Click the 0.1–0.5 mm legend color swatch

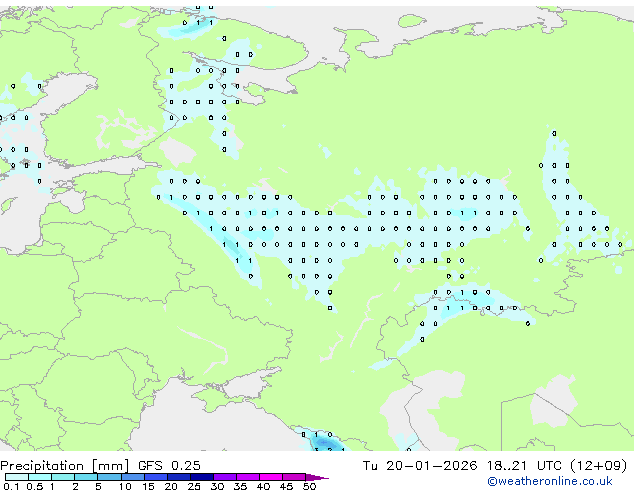pos(17,477)
